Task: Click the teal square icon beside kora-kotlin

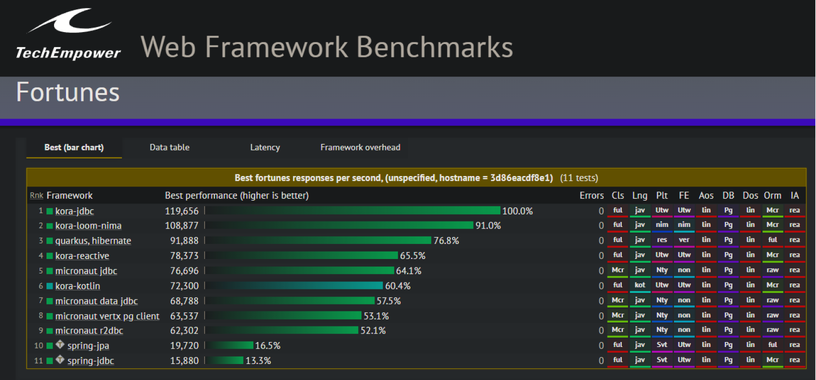Action: point(50,286)
